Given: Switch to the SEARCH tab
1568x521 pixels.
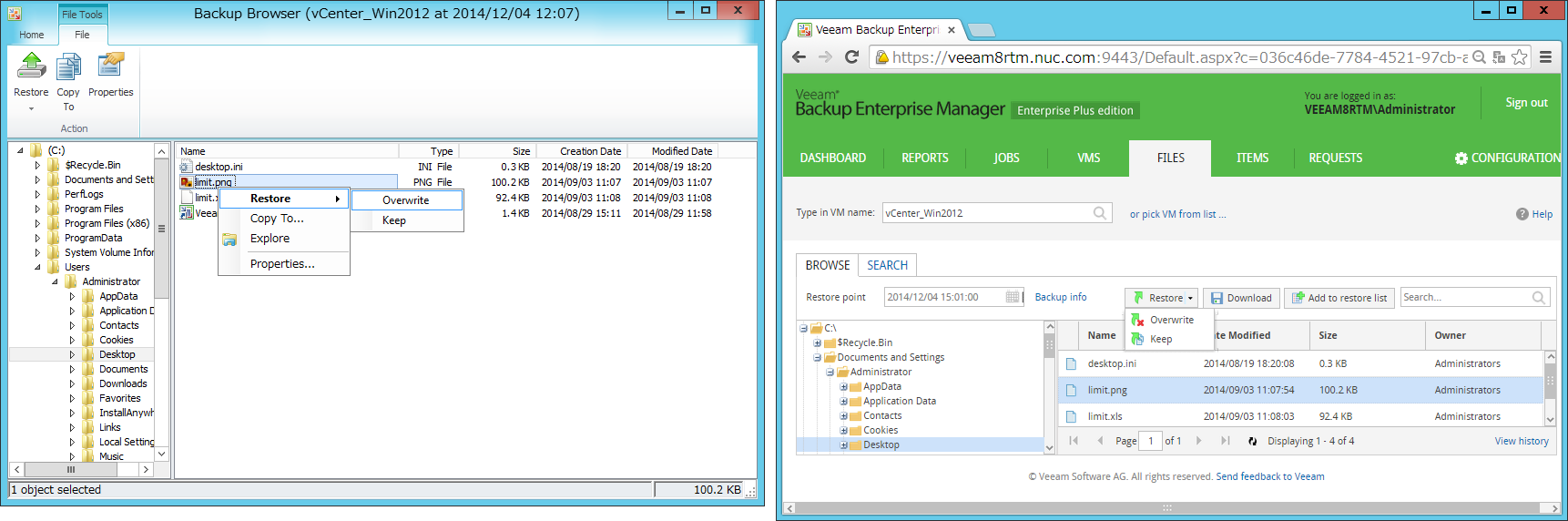Looking at the screenshot, I should pos(888,265).
